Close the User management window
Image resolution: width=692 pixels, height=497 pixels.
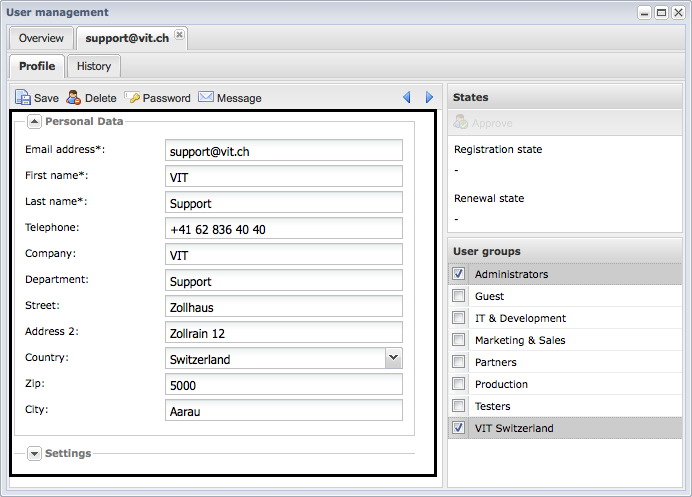[x=678, y=13]
